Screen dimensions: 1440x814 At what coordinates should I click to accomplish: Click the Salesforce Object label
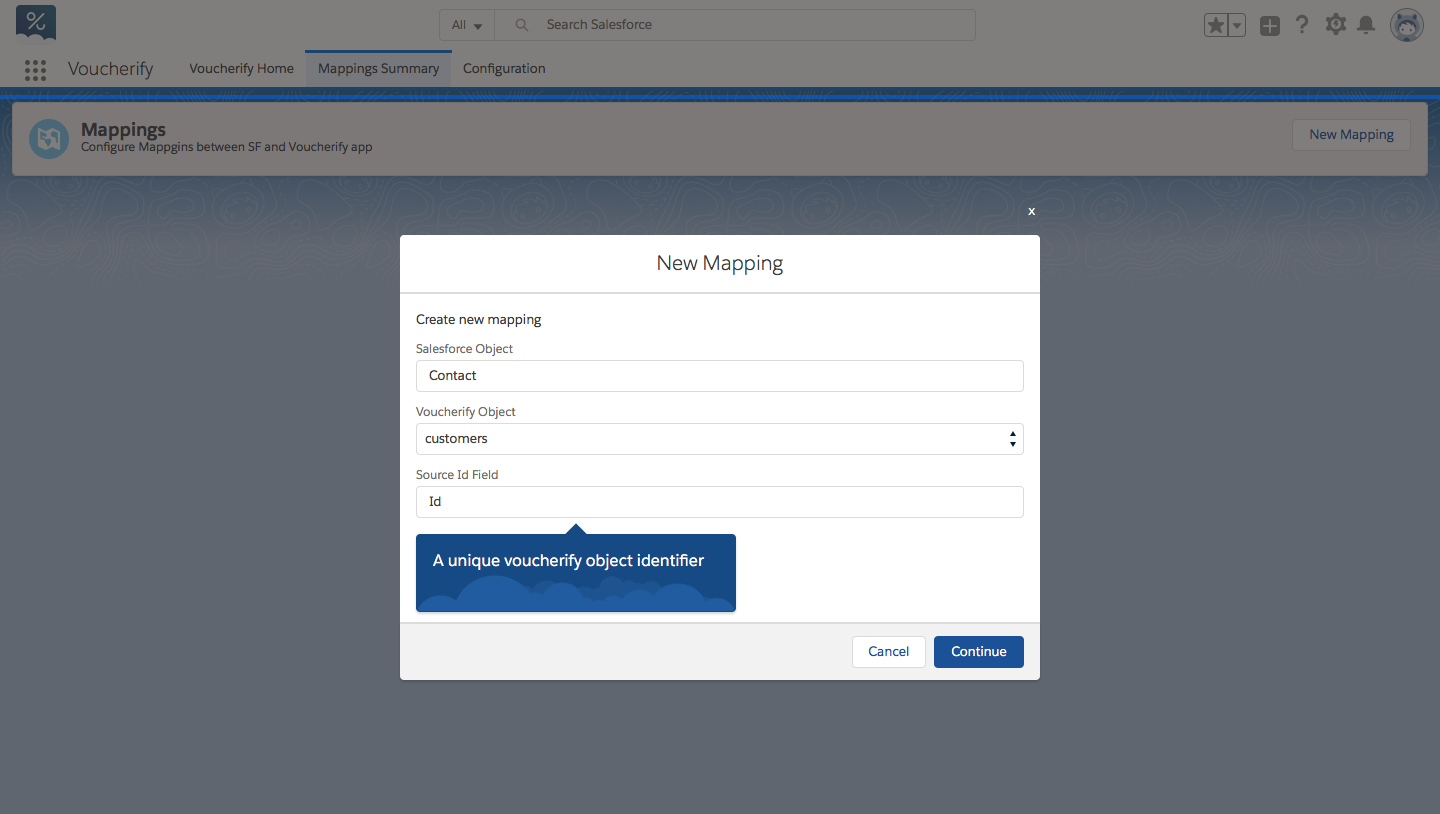[x=464, y=349]
